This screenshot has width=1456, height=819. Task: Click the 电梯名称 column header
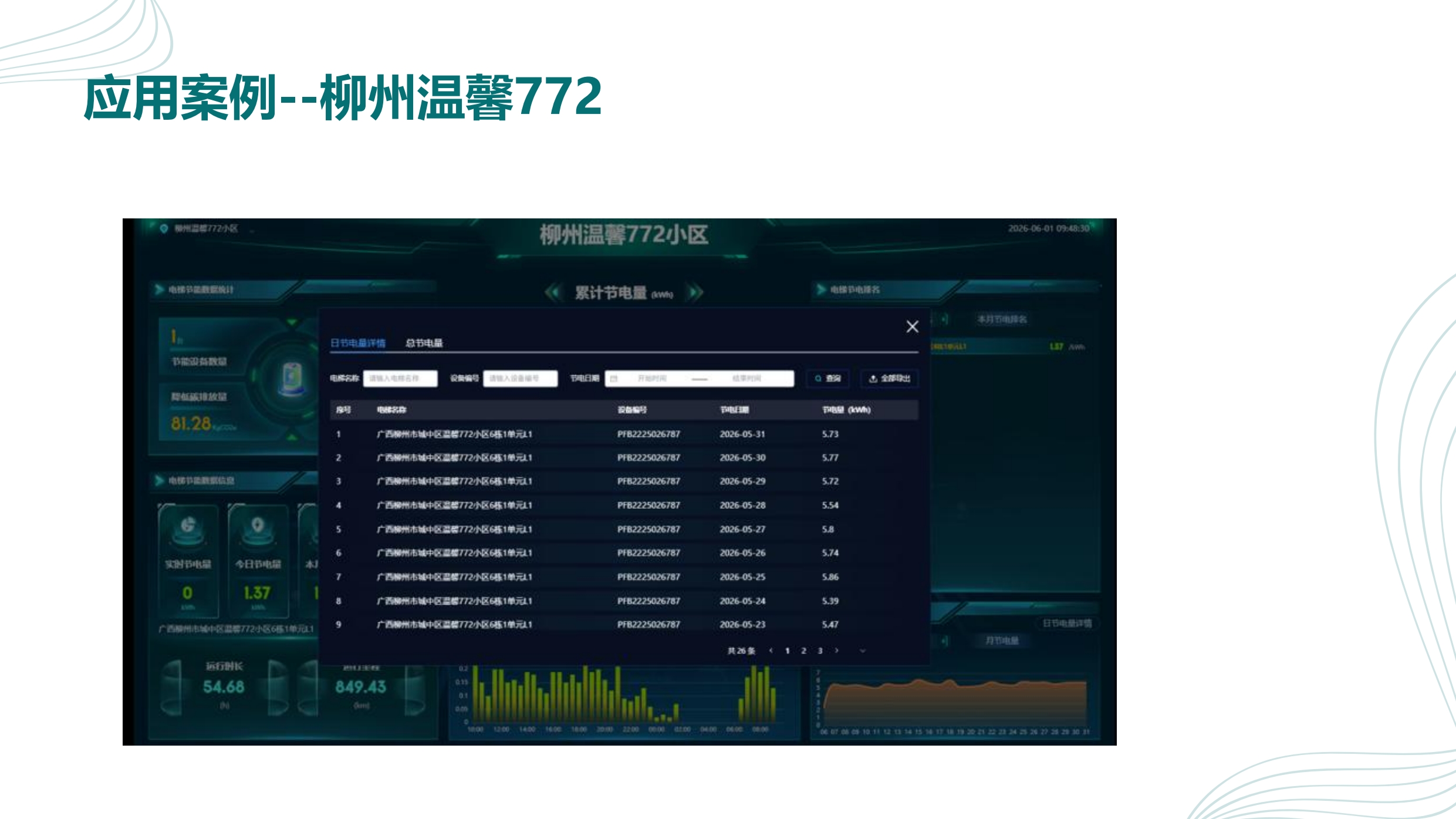point(391,410)
